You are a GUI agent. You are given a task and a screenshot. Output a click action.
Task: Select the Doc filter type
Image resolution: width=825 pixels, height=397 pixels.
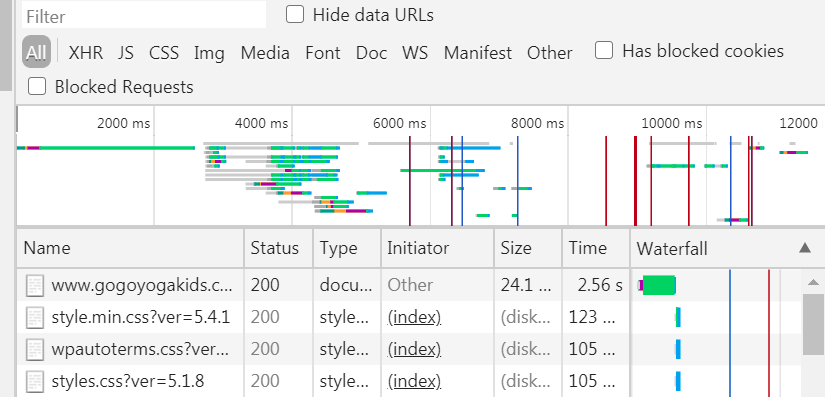pyautogui.click(x=371, y=53)
